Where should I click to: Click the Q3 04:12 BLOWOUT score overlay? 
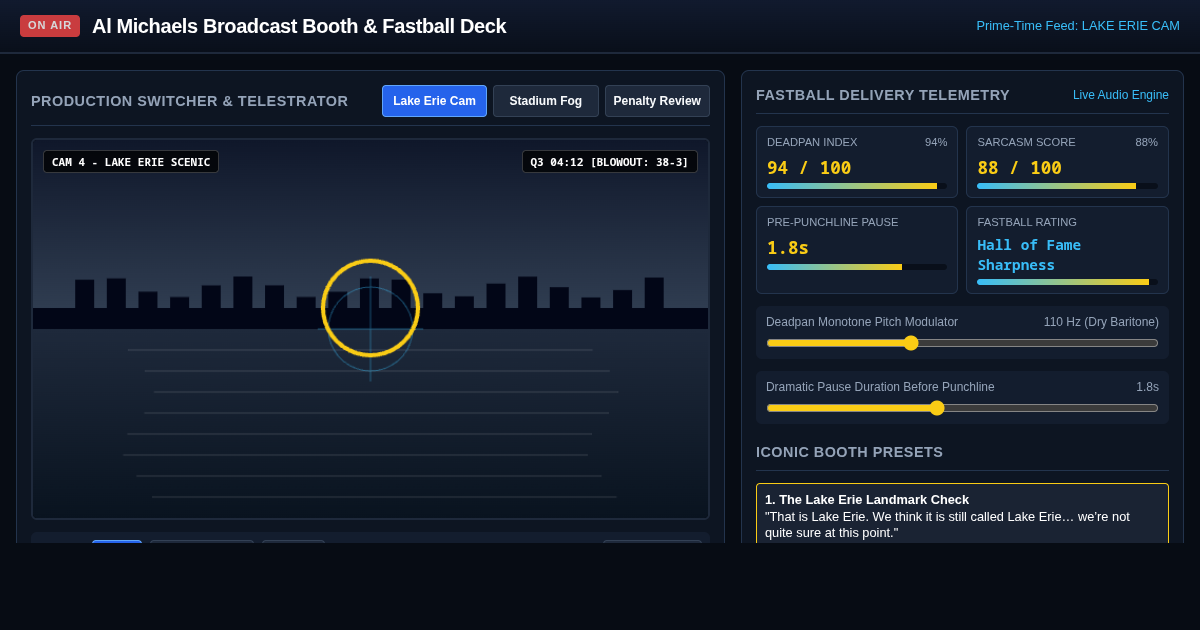click(610, 162)
